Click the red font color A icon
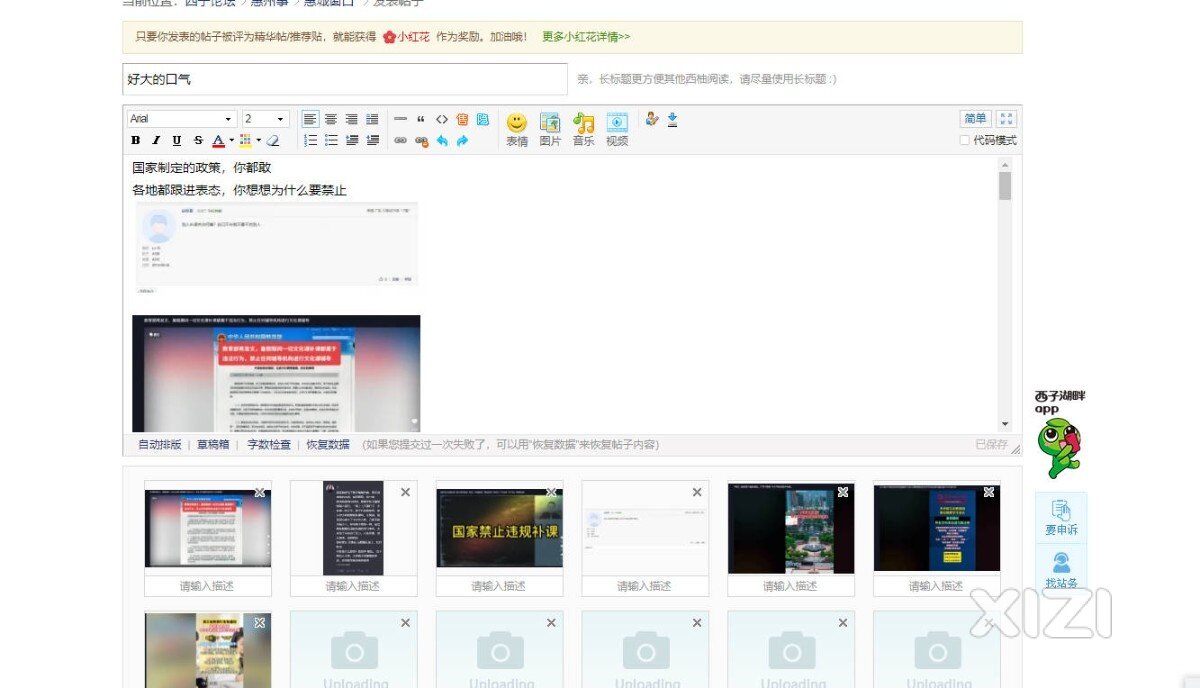Image resolution: width=1200 pixels, height=688 pixels. tap(217, 141)
